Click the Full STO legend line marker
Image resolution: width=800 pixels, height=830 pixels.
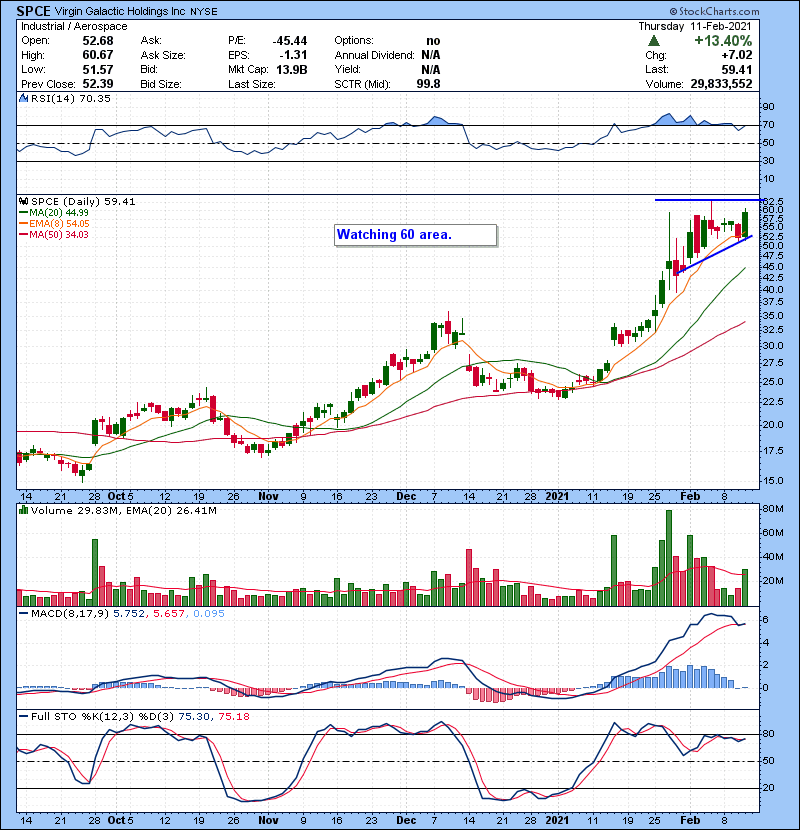(x=23, y=717)
